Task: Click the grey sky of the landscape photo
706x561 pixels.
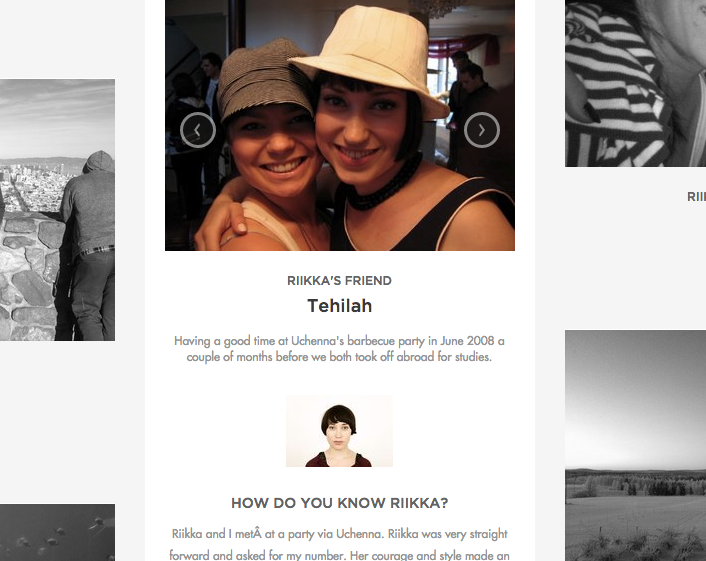Action: click(635, 396)
